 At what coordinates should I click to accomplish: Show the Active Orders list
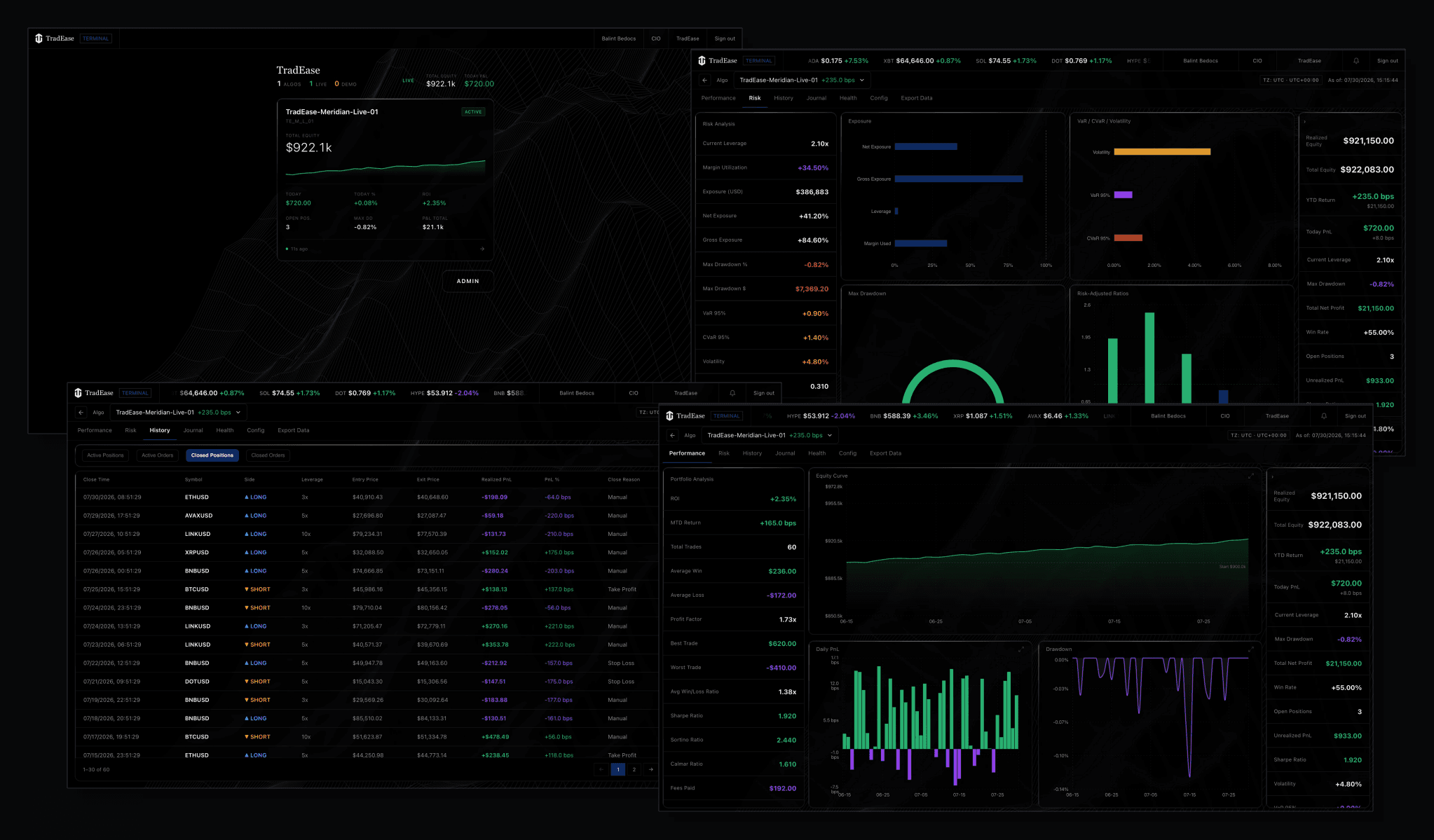click(x=157, y=455)
